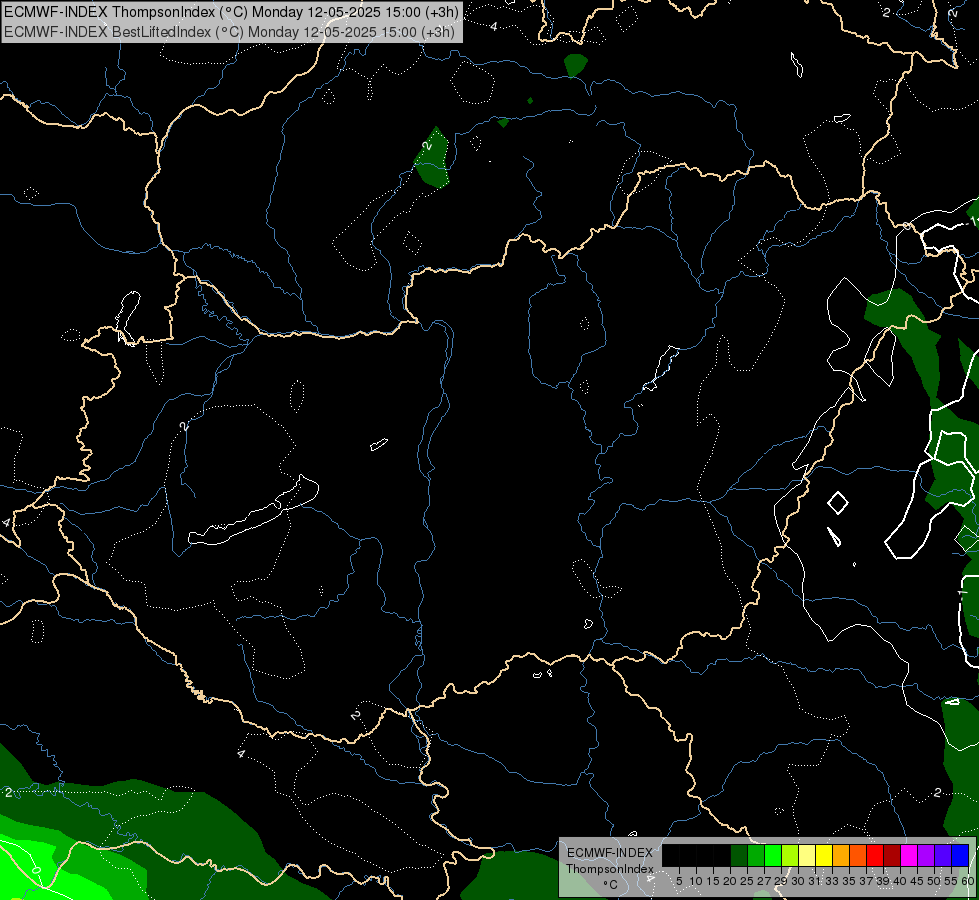This screenshot has height=900, width=979.
Task: Click the legend tick value 31
Action: coord(815,881)
